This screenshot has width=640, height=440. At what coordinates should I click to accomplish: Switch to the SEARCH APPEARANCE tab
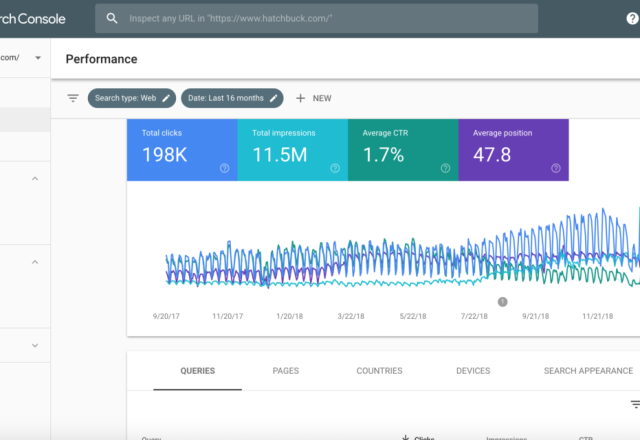coord(588,371)
